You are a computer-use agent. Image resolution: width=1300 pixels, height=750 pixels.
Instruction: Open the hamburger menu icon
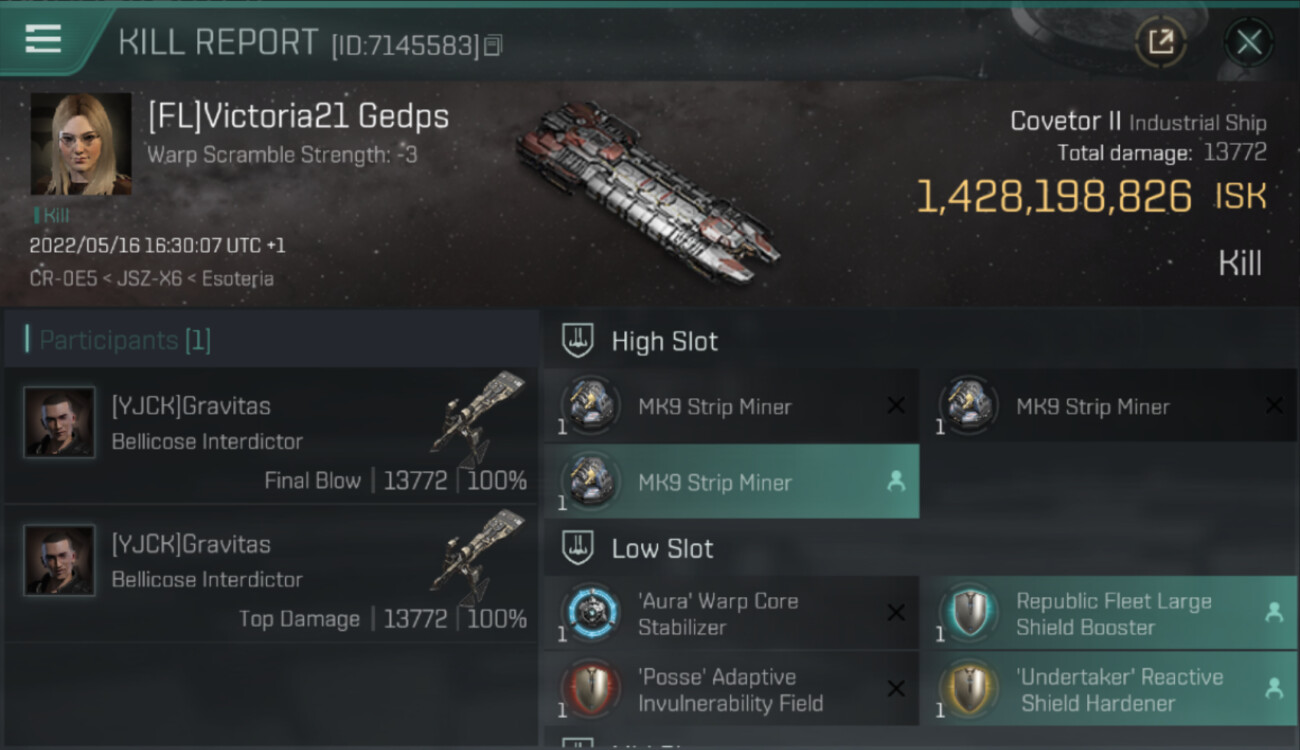pyautogui.click(x=43, y=39)
